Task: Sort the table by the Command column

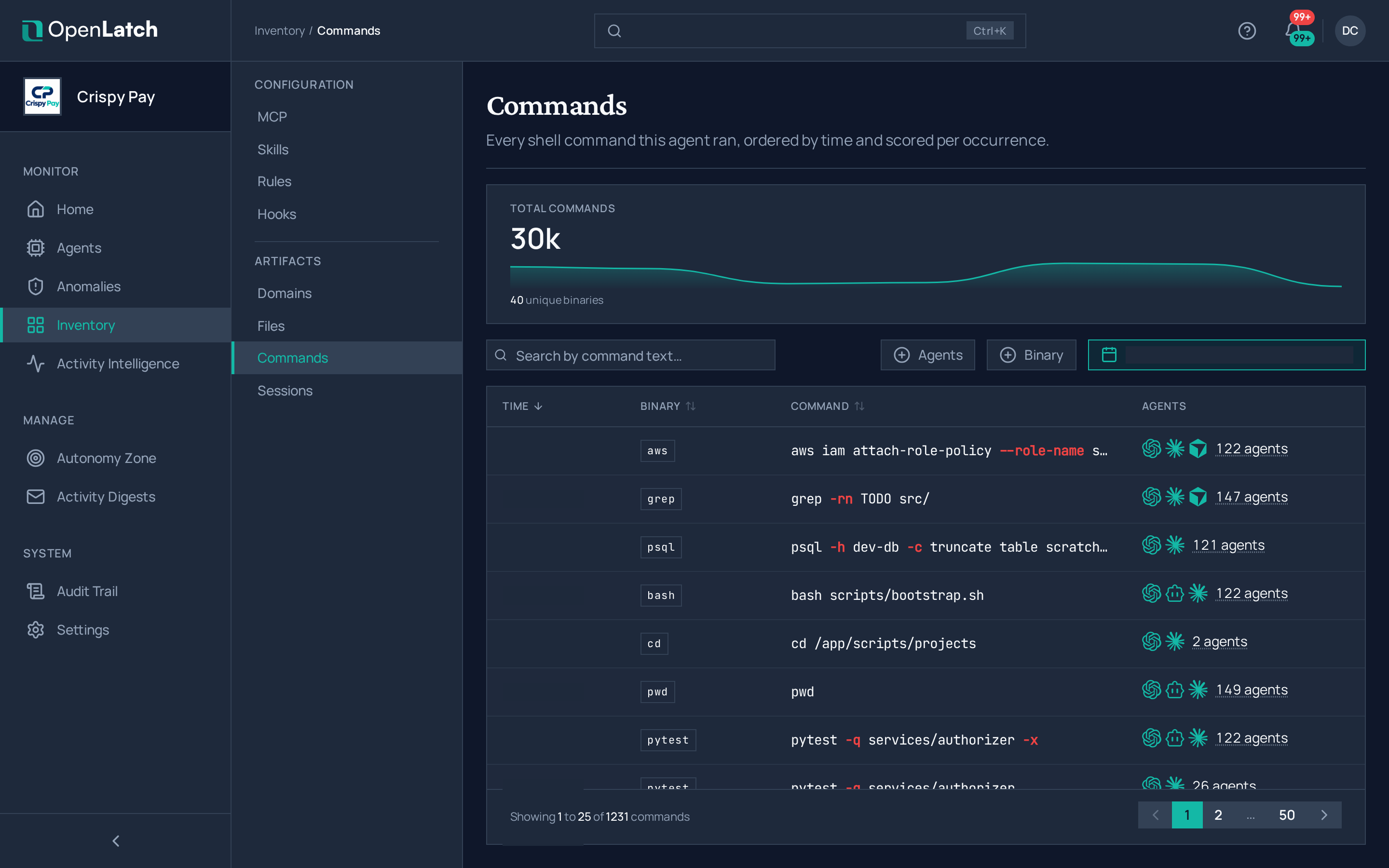Action: point(827,406)
